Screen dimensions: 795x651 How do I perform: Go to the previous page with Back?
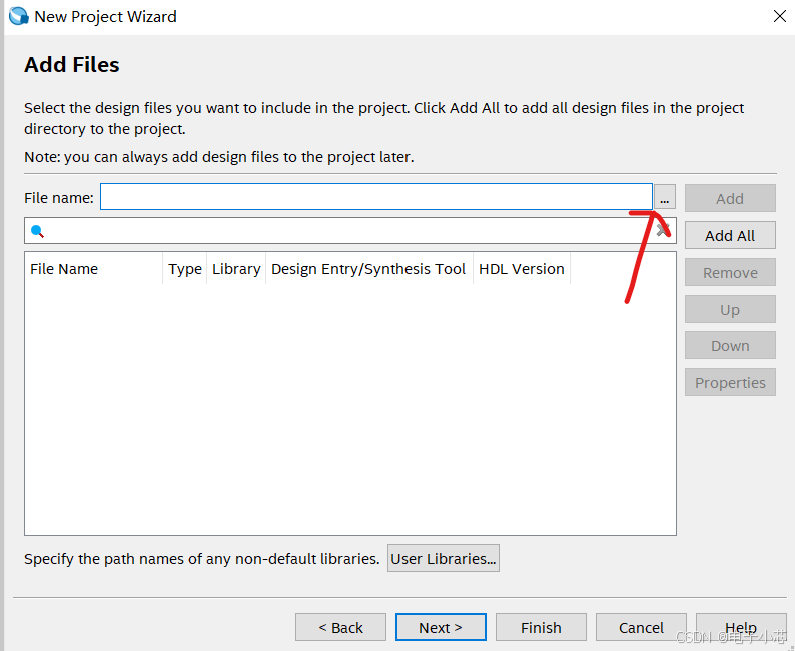click(x=340, y=627)
